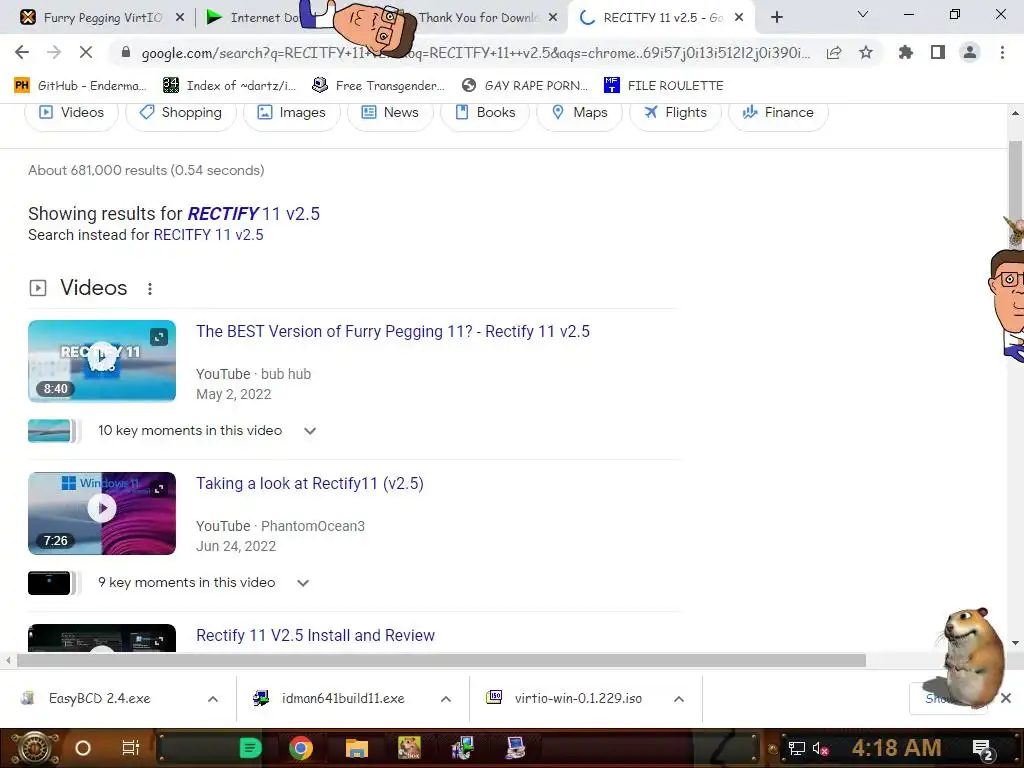
Task: Close the RECITFY 11 v2.5 tab
Action: (x=739, y=18)
